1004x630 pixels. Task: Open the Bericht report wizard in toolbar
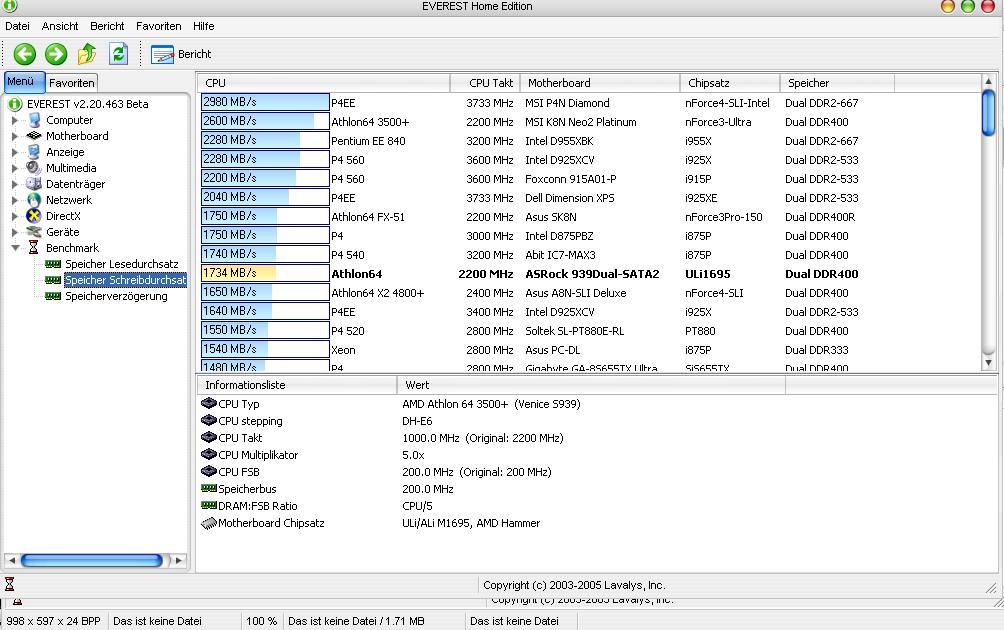coord(181,54)
